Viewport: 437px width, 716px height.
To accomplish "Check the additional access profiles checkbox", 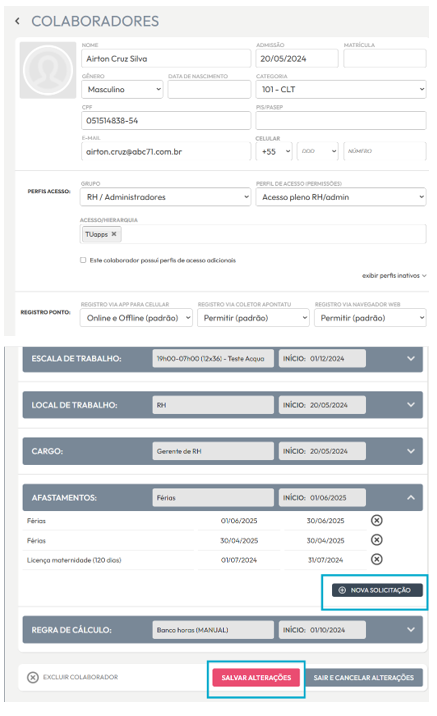I will click(x=83, y=260).
